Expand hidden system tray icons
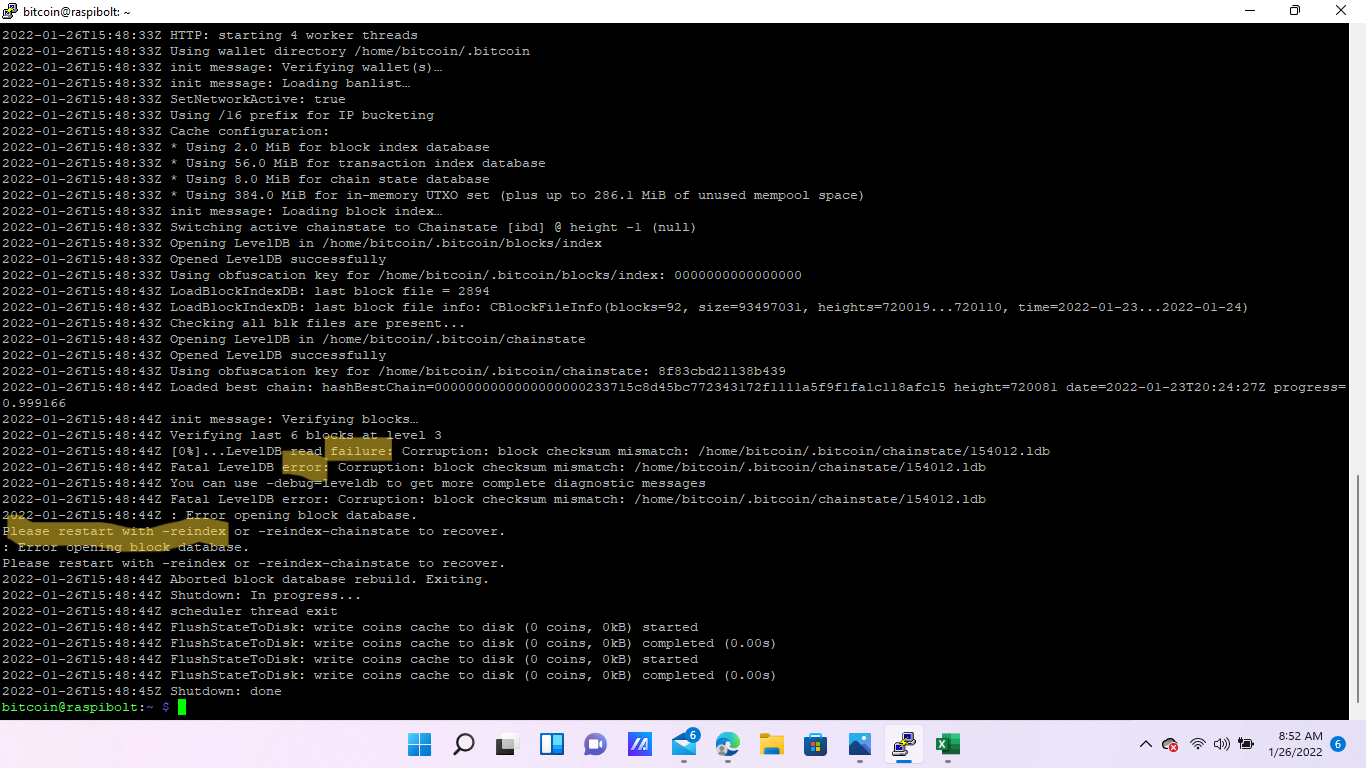This screenshot has height=768, width=1366. tap(1146, 744)
